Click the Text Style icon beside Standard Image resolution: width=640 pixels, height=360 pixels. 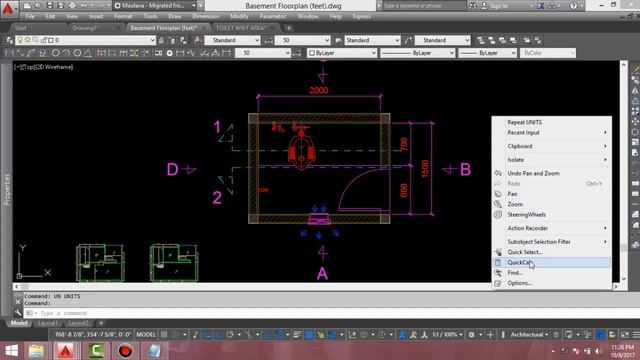coord(198,40)
